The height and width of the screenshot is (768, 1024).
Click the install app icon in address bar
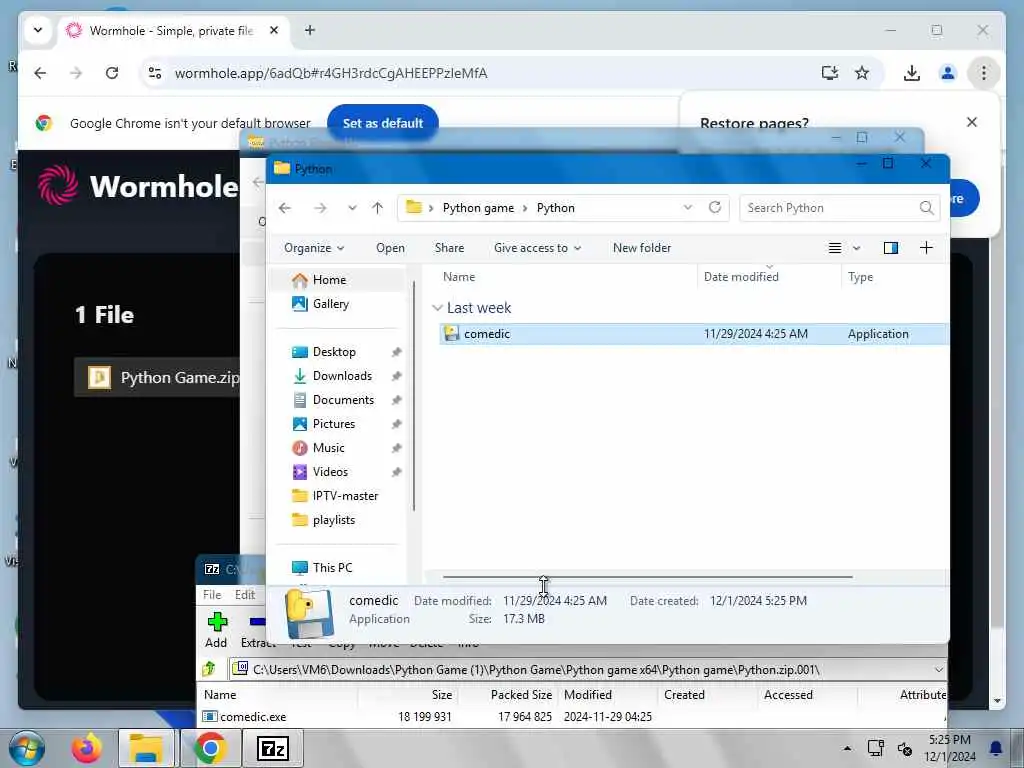coord(829,73)
